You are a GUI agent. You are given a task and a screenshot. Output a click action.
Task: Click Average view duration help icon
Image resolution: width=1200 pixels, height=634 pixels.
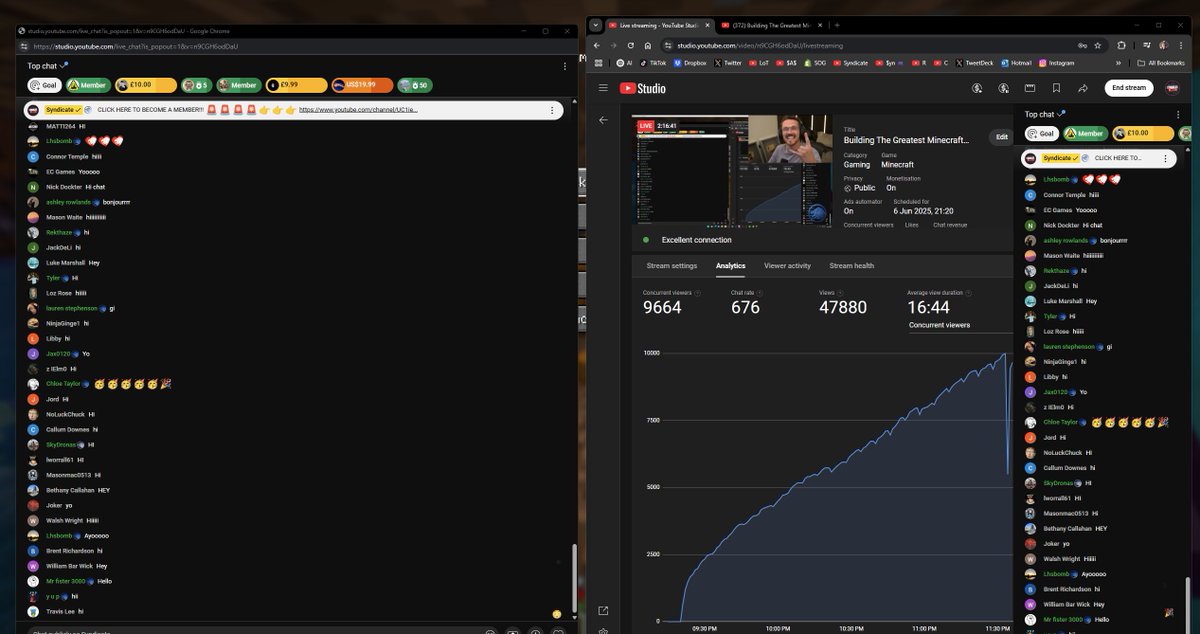[x=969, y=293]
